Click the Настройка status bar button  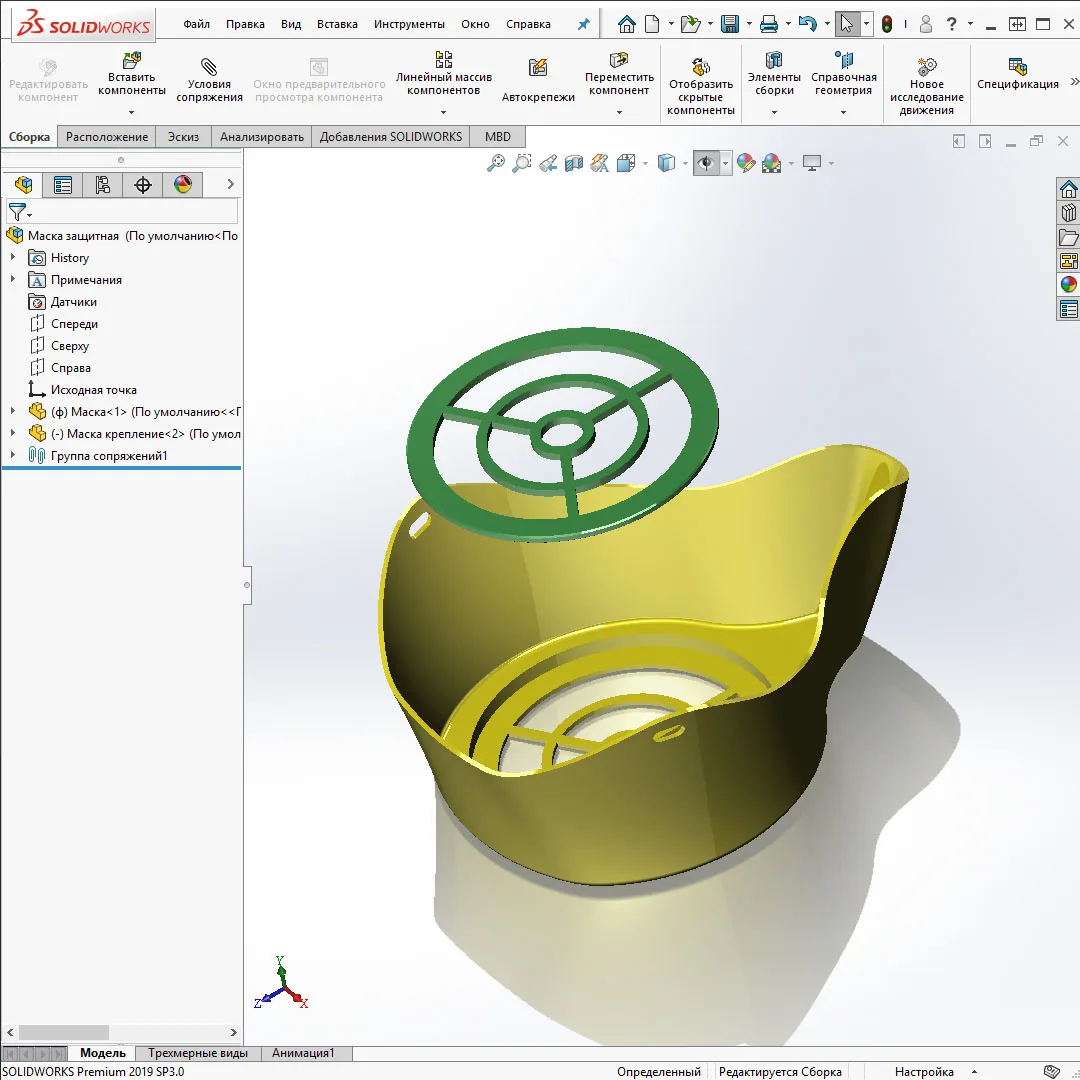[924, 1072]
